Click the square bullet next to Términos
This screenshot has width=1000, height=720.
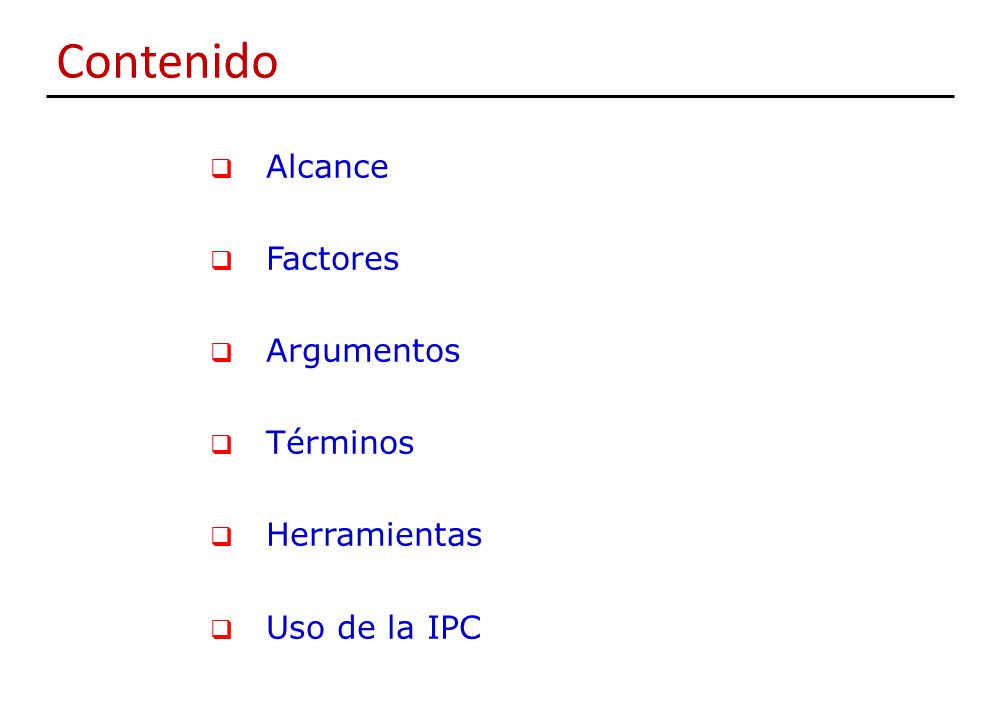click(221, 444)
